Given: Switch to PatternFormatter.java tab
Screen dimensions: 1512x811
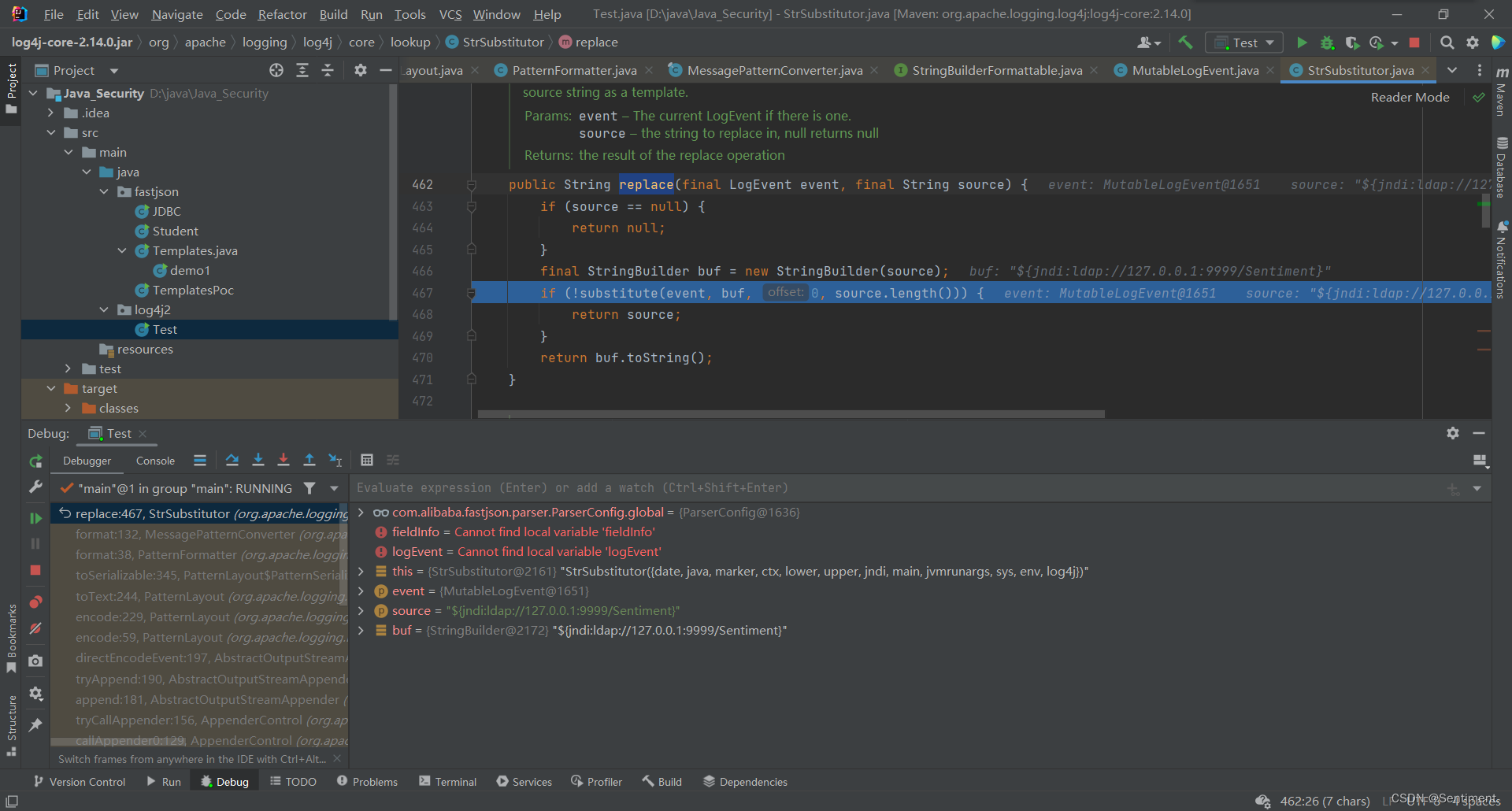Looking at the screenshot, I should 574,70.
